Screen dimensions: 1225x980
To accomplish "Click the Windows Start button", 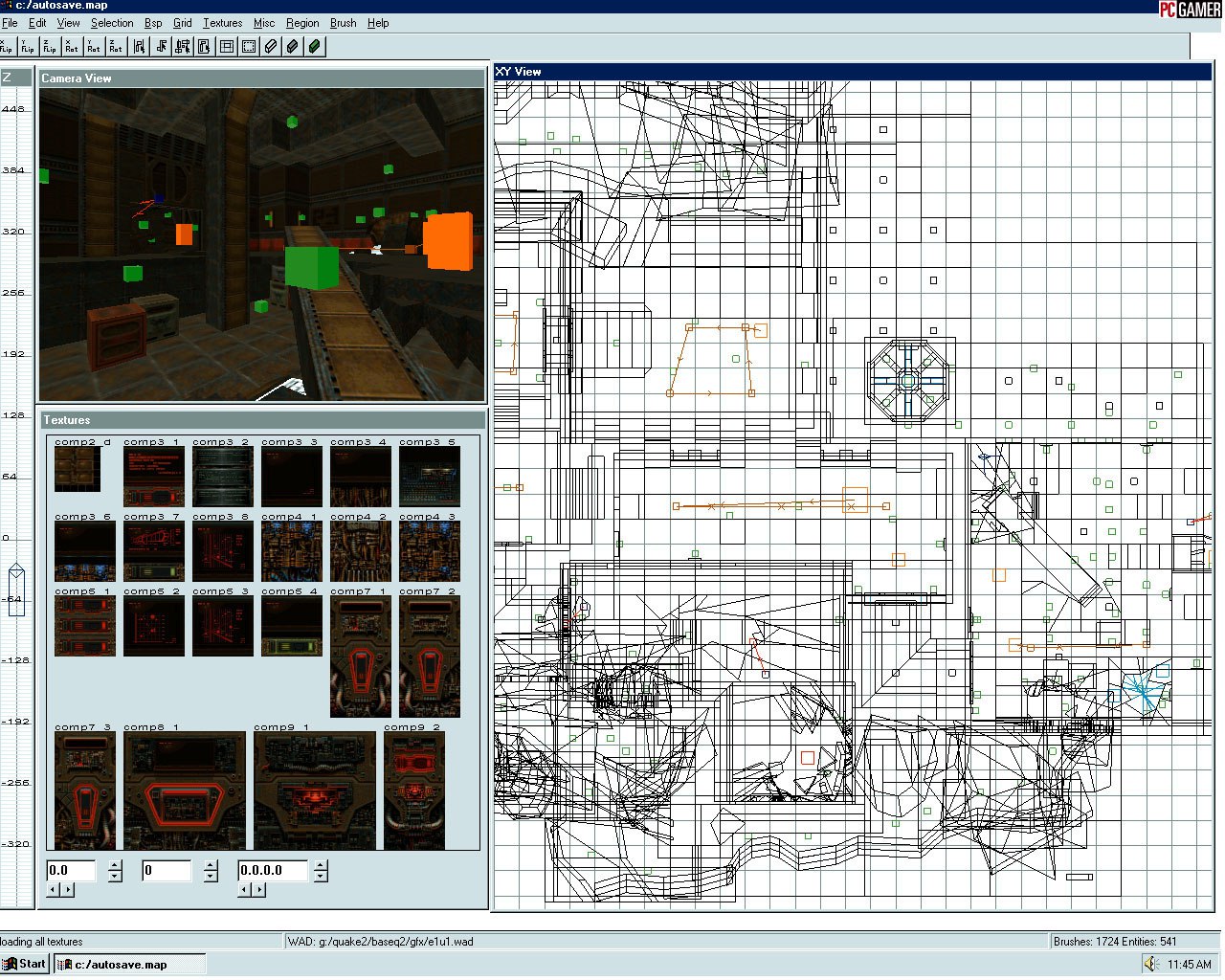I will click(x=25, y=964).
